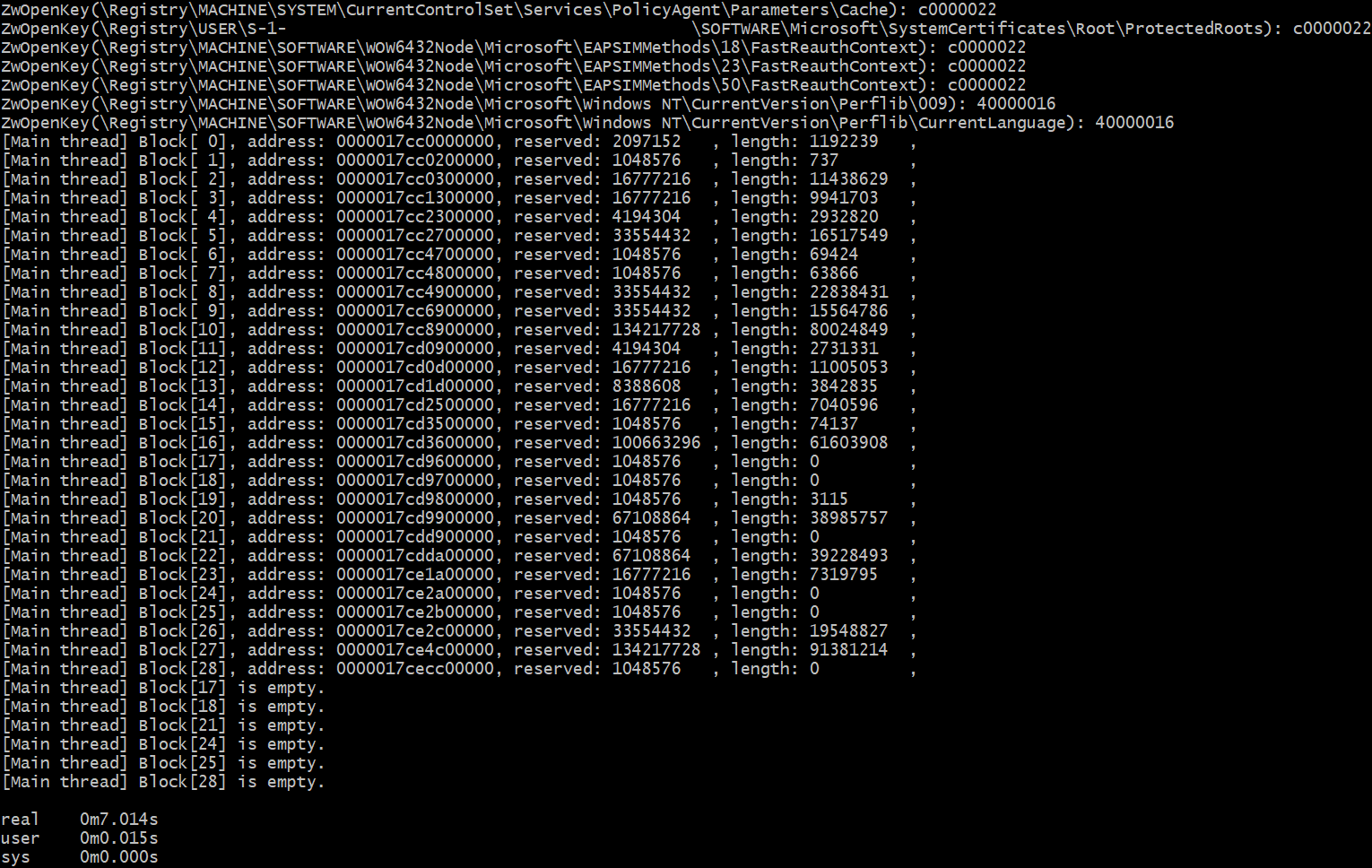This screenshot has height=868, width=1372.
Task: Click the EAPSIMMethods\18 FastReauthContext line
Action: [x=514, y=48]
